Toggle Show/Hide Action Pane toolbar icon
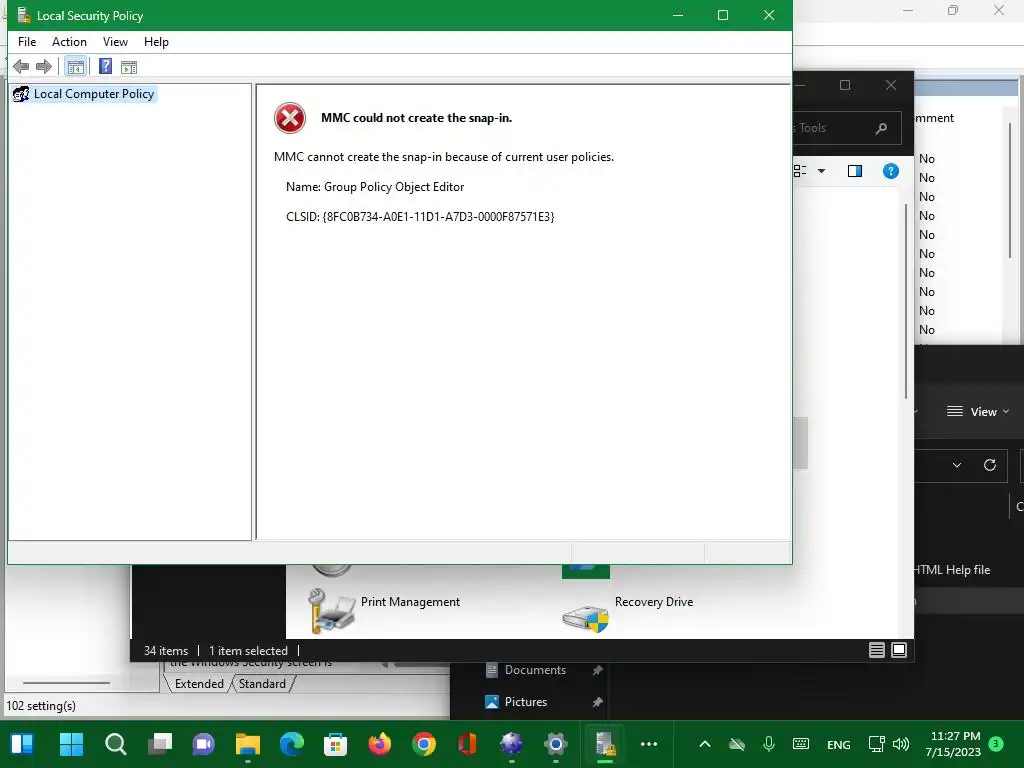This screenshot has height=768, width=1024. click(x=129, y=67)
